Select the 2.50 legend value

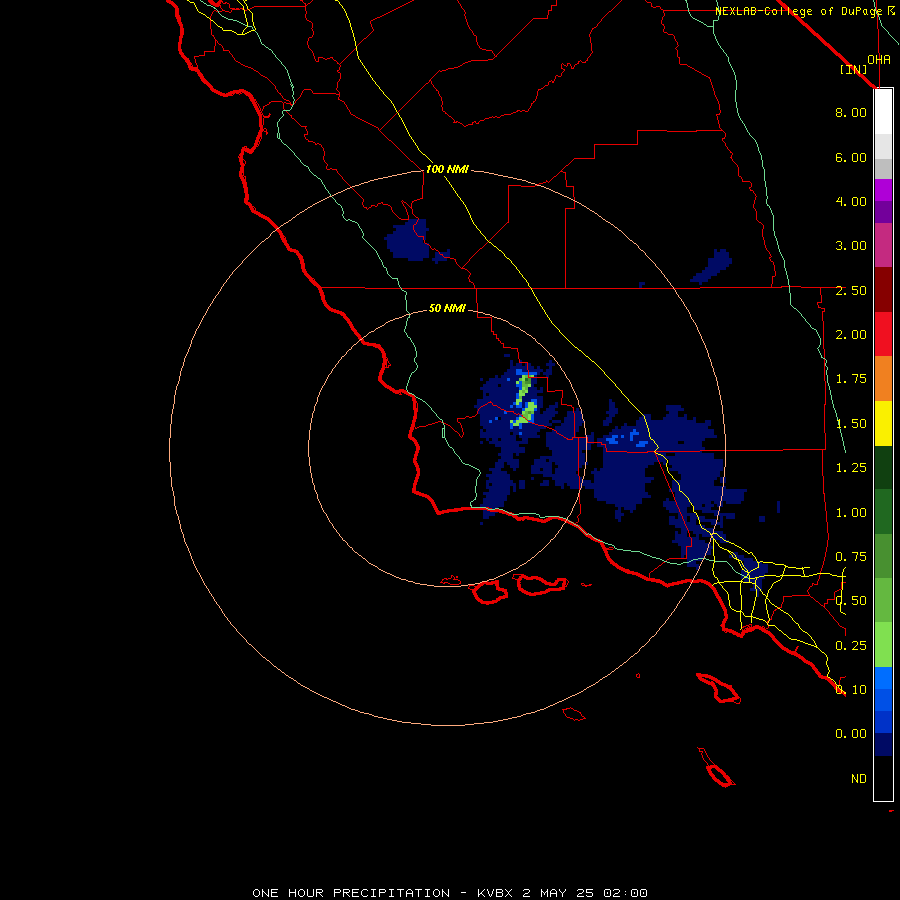851,290
